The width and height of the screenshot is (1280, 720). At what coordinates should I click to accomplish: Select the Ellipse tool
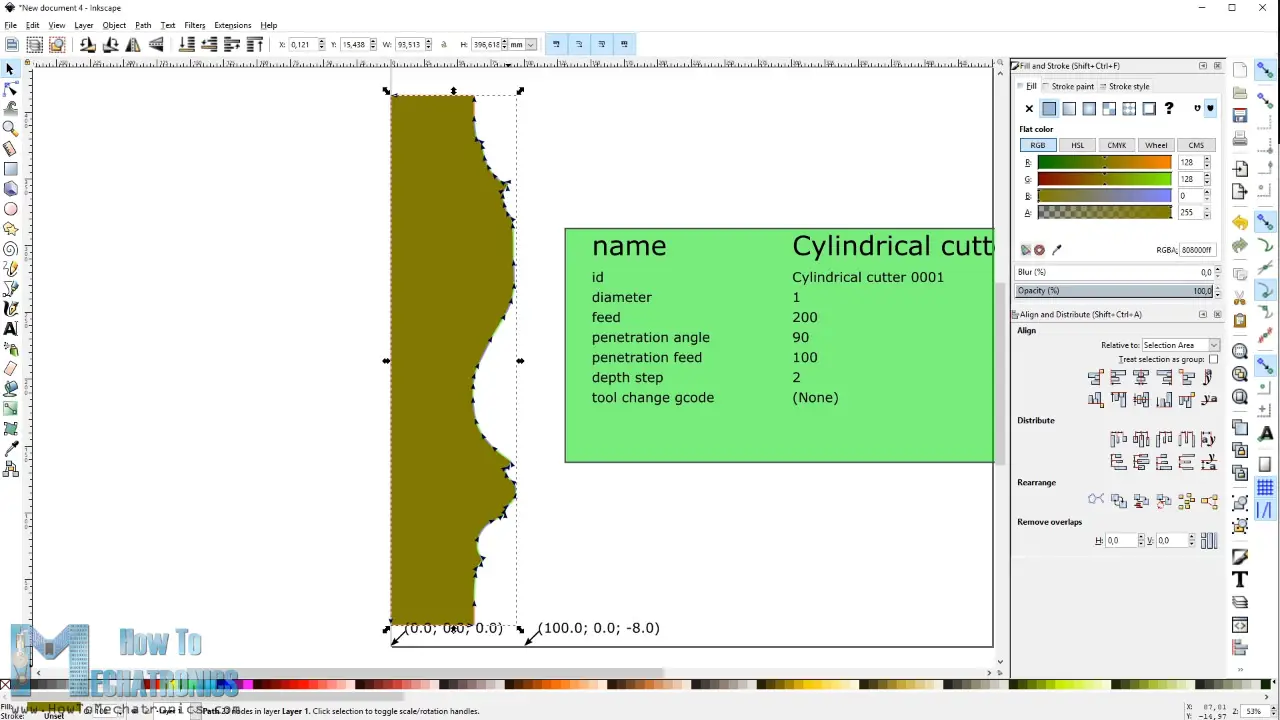coord(12,209)
